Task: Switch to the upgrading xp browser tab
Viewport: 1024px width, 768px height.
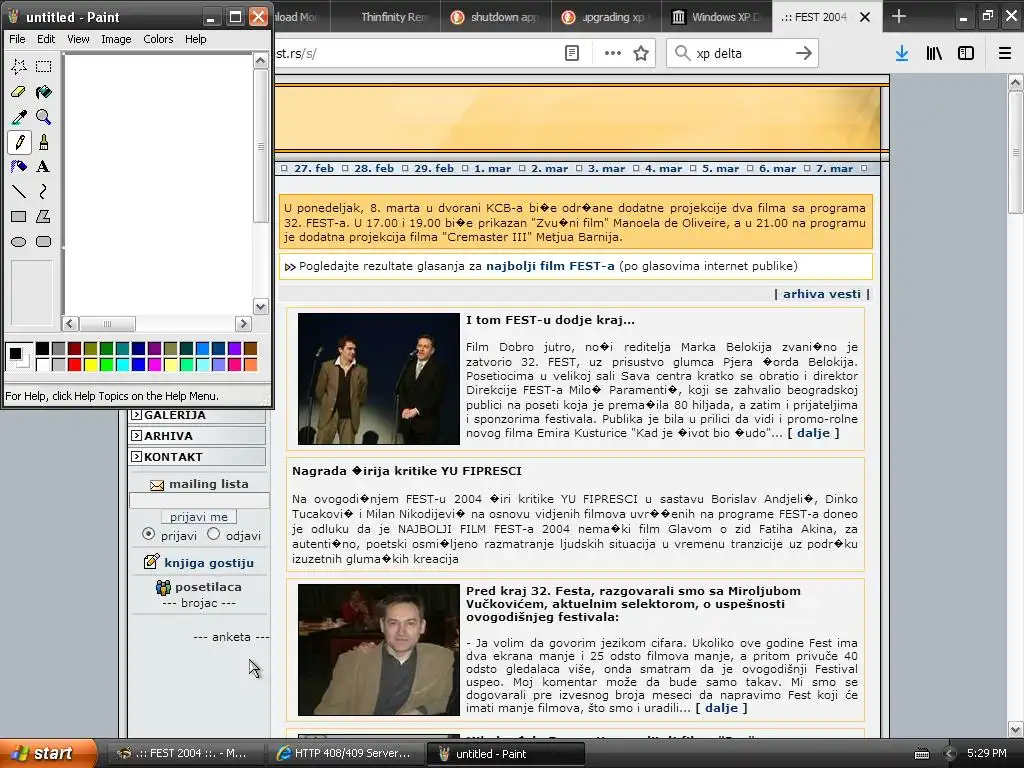Action: [x=606, y=17]
